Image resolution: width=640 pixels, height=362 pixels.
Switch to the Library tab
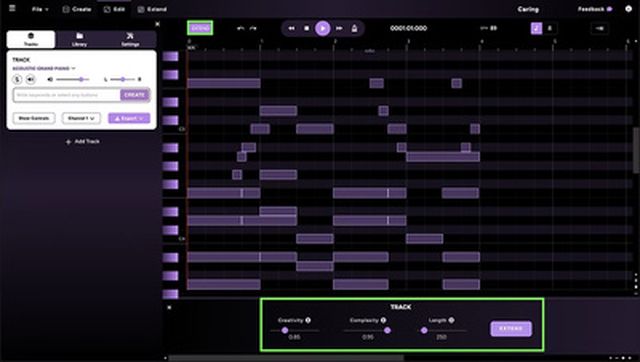tap(80, 39)
